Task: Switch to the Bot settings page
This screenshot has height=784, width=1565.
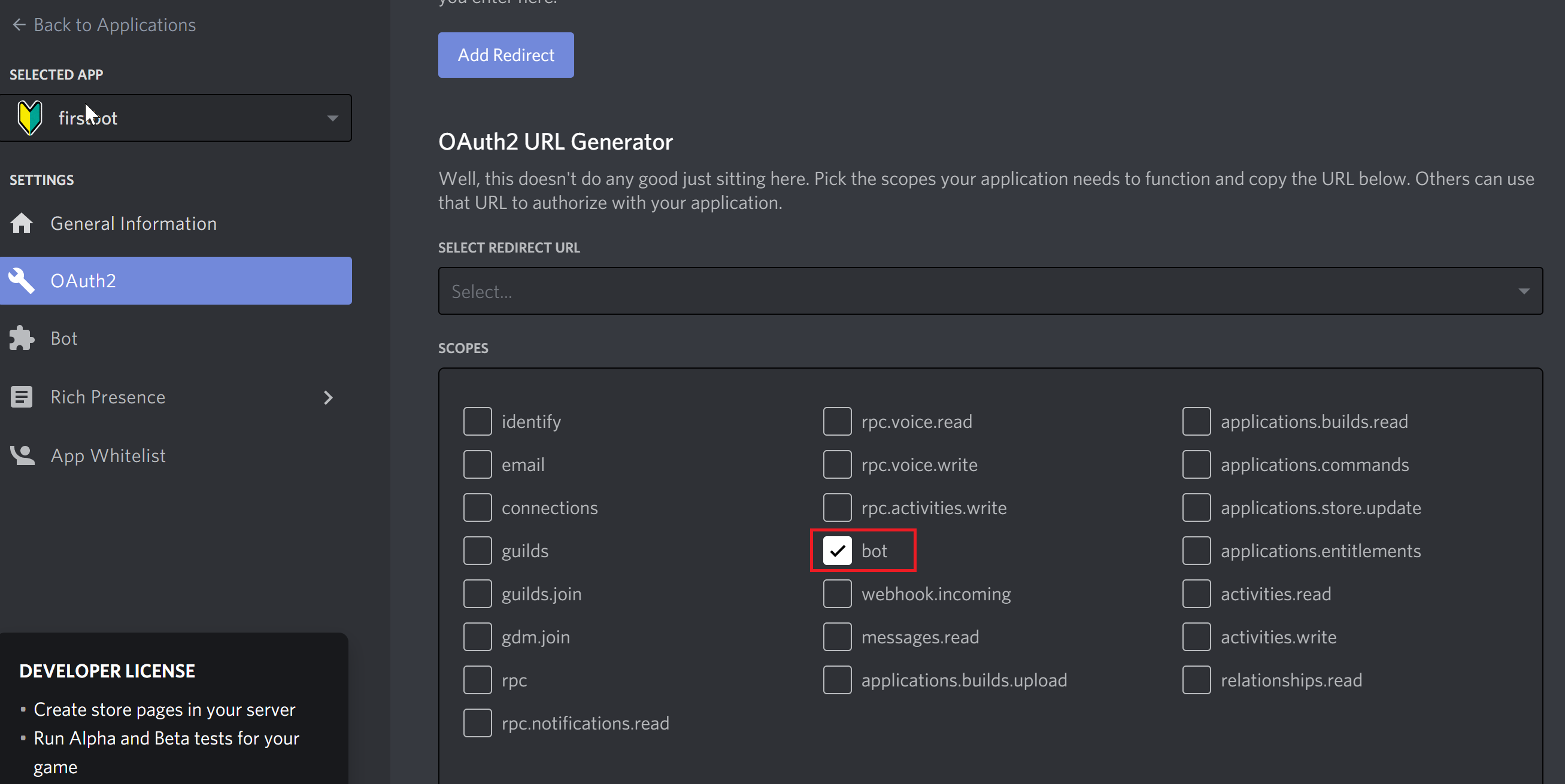Action: click(x=64, y=338)
